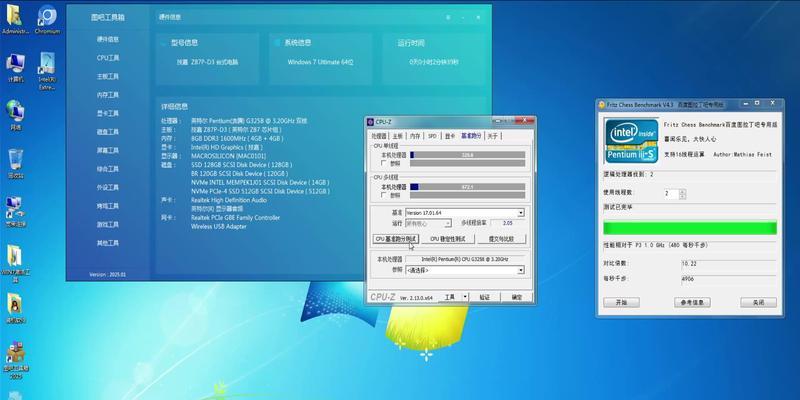Image resolution: width=800 pixels, height=400 pixels.
Task: Click the 确定 button in CPU-Z
Action: [517, 296]
